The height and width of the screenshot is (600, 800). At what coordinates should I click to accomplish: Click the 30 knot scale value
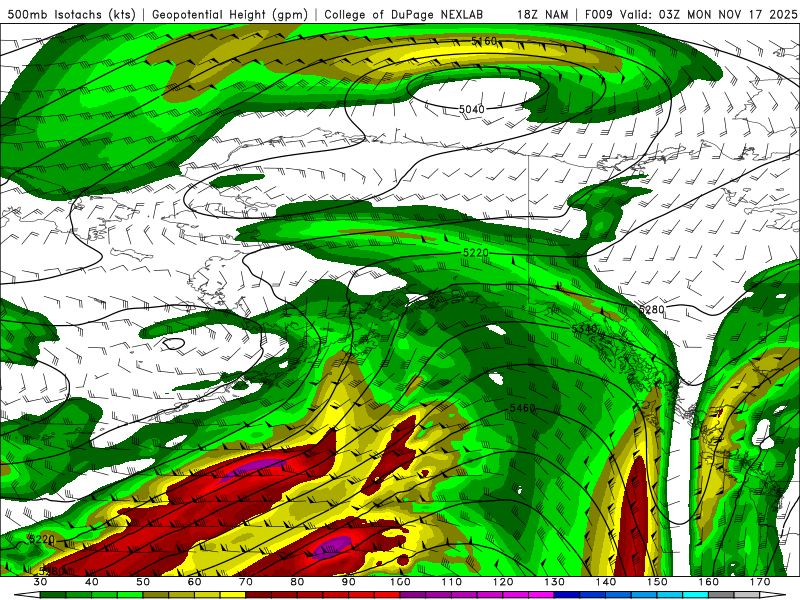coord(40,582)
